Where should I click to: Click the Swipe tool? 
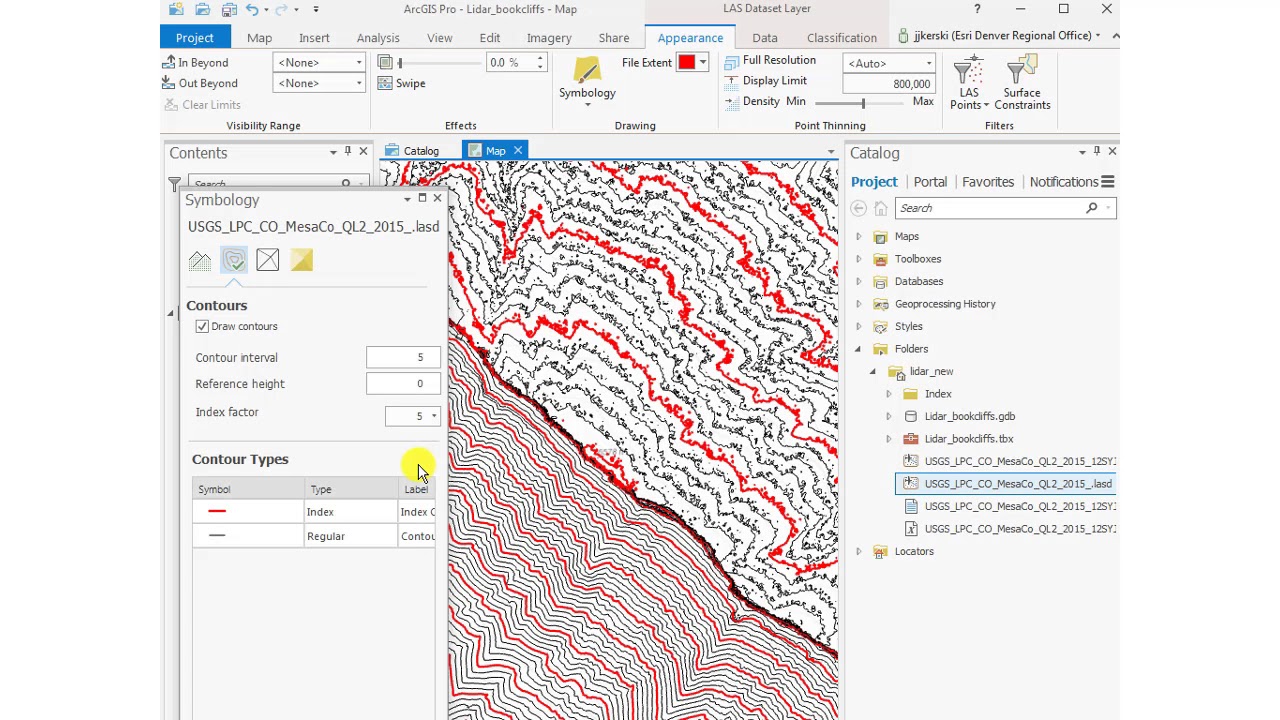pos(402,83)
